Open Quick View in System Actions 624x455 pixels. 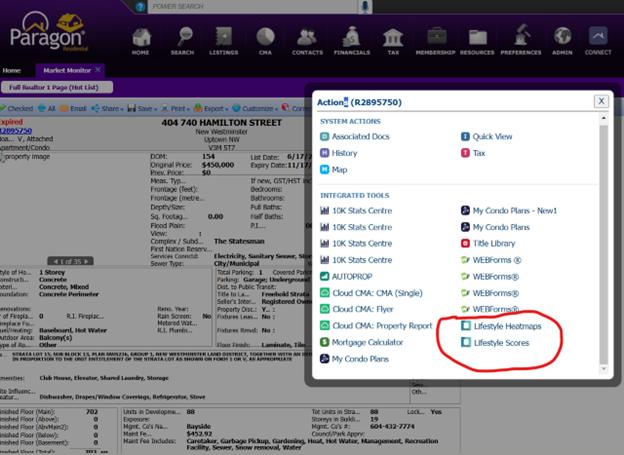(486, 137)
